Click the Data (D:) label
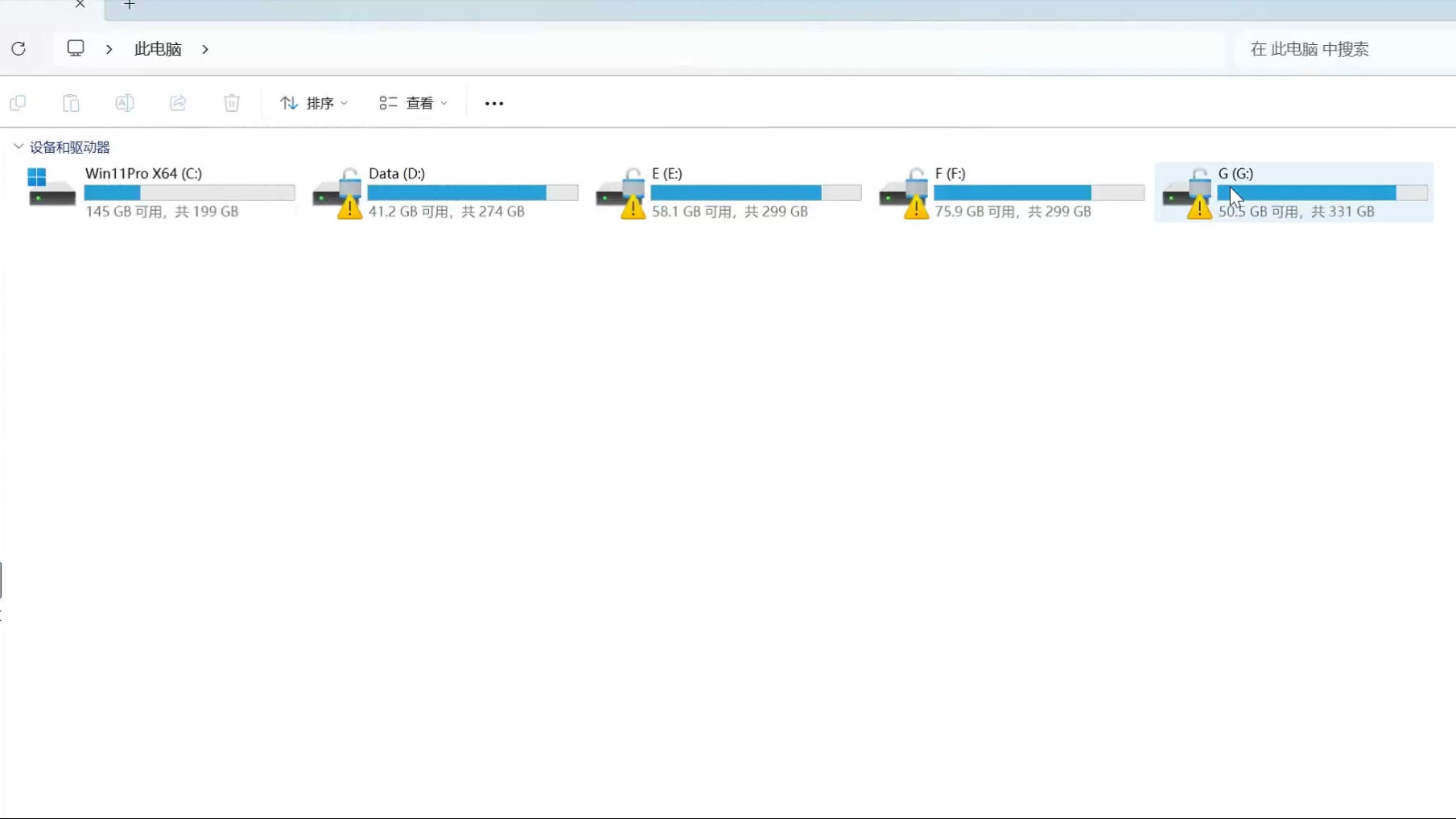The image size is (1456, 819). [x=397, y=174]
